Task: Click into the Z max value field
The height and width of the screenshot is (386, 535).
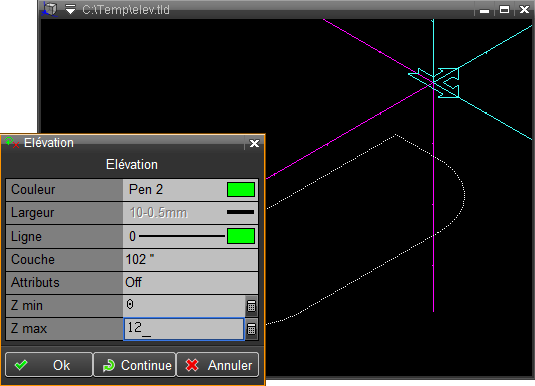Action: 184,329
